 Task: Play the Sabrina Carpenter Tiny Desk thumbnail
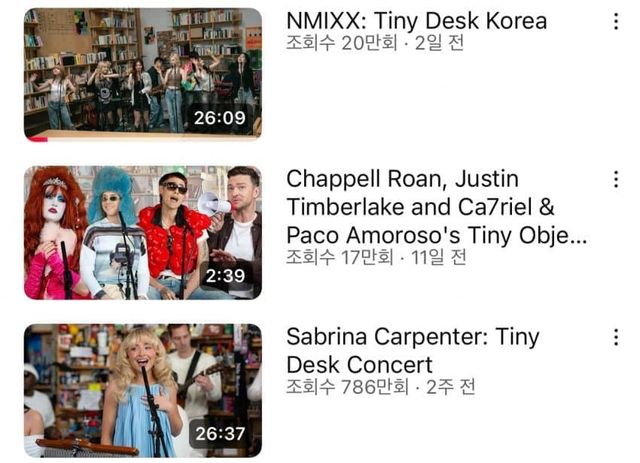point(143,391)
